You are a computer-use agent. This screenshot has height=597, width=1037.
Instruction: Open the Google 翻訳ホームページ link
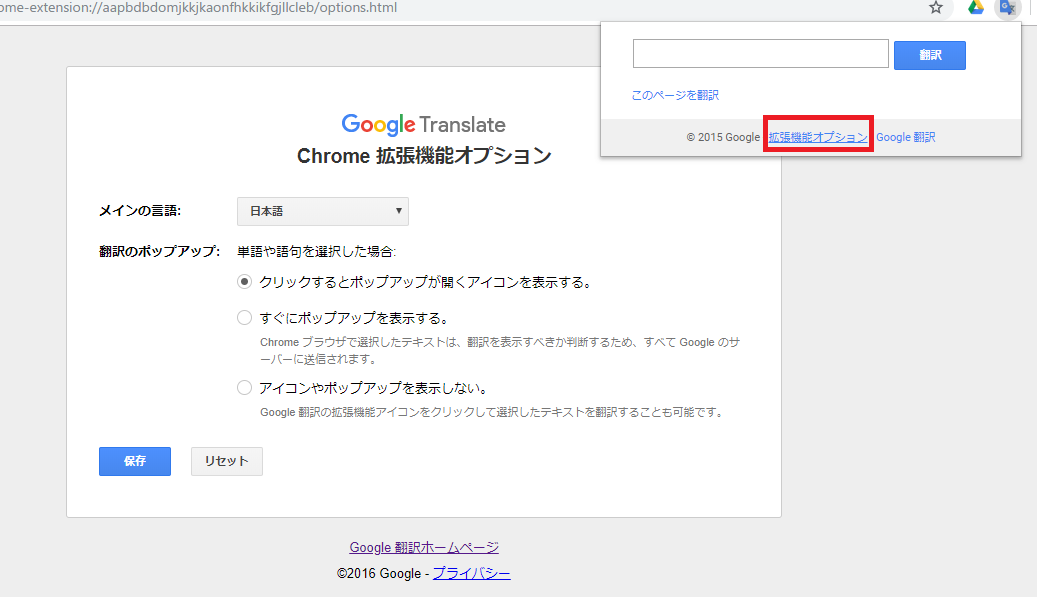[x=424, y=547]
